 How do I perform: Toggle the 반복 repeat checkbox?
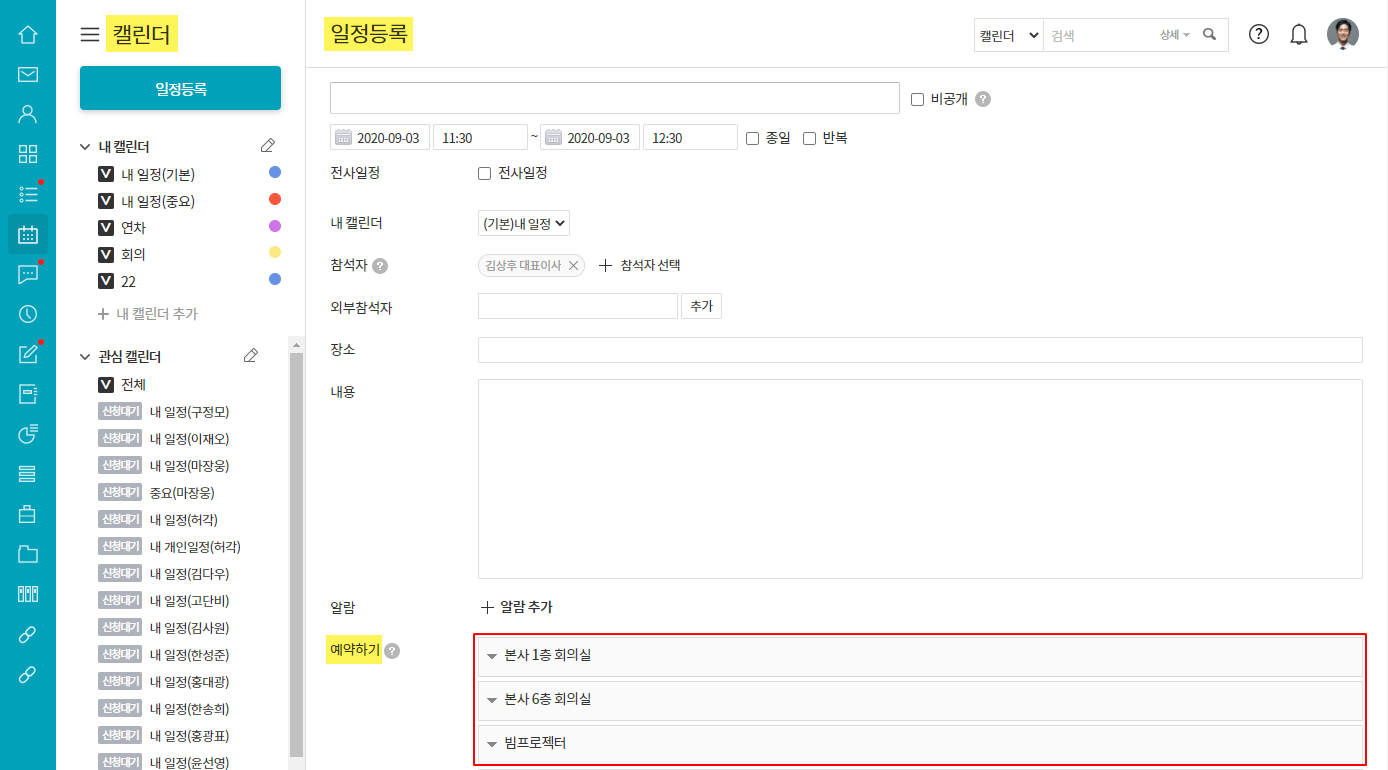[809, 138]
